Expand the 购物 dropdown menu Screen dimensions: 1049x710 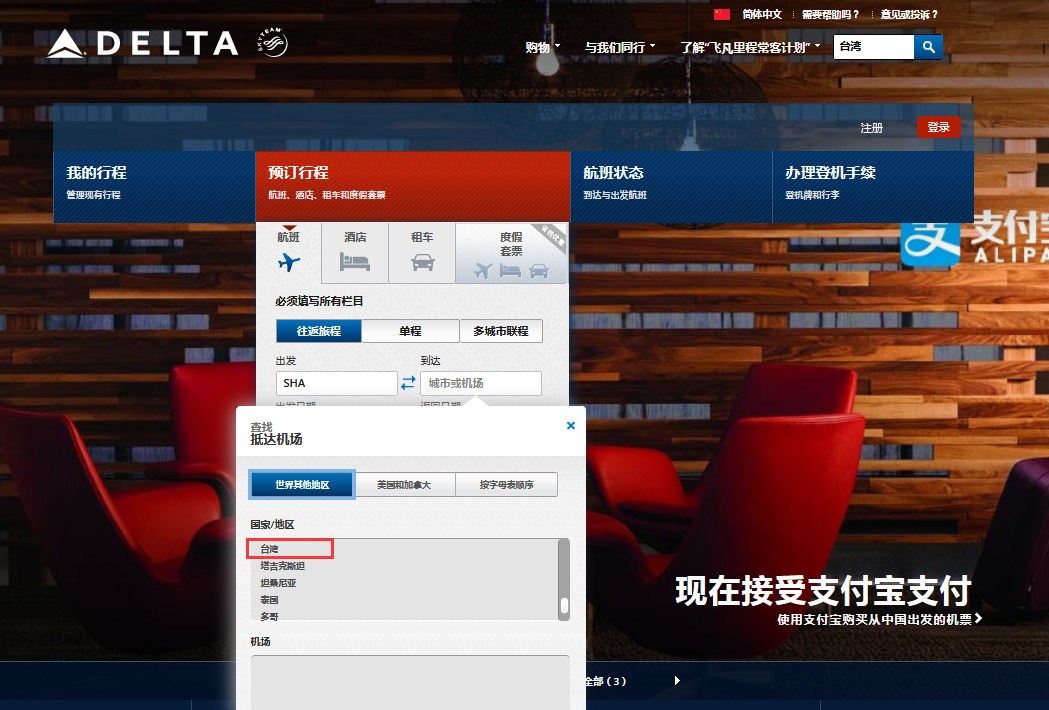coord(543,47)
